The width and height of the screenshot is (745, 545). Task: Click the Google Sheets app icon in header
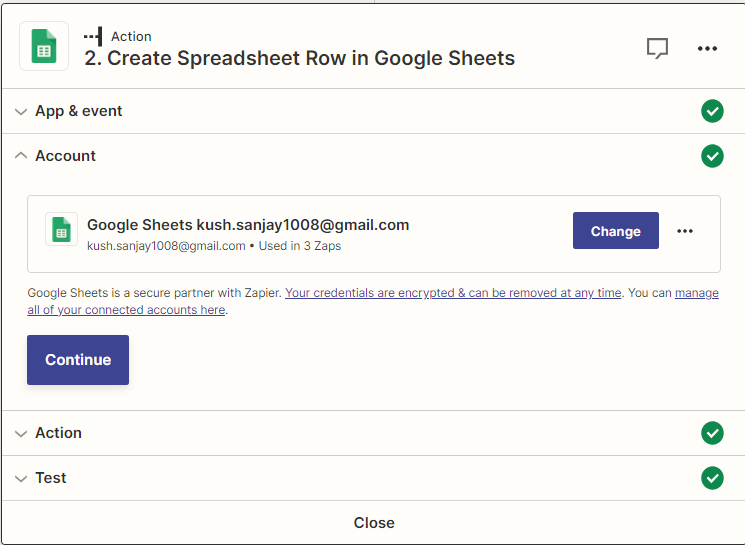[x=44, y=46]
